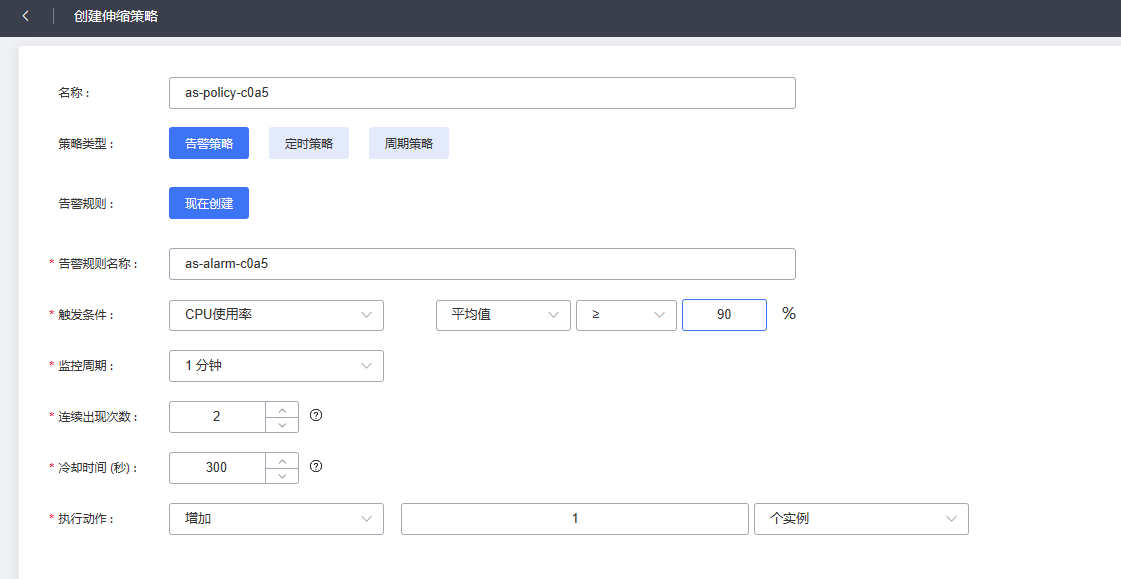
Task: Click the 告警规则名称 input field
Action: tap(482, 264)
